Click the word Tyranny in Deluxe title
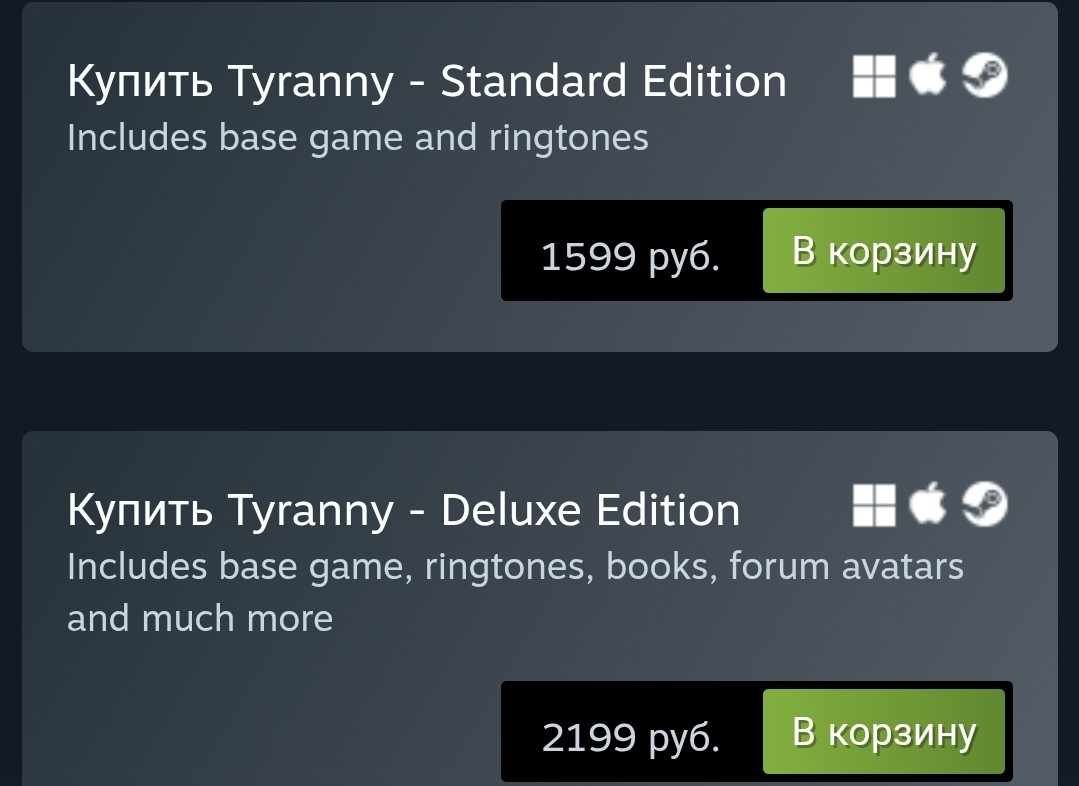 tap(310, 512)
